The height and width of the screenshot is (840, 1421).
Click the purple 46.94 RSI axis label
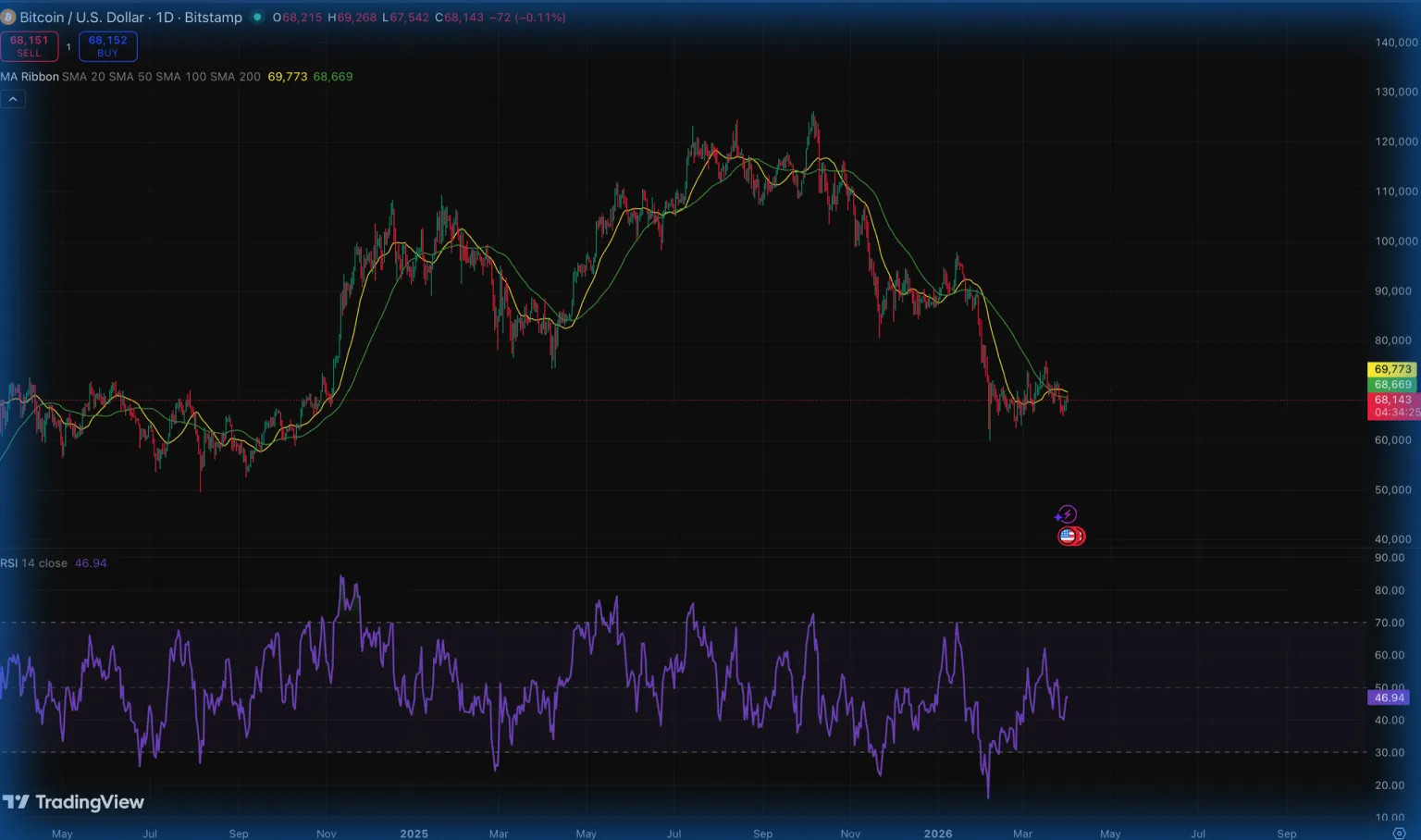pyautogui.click(x=1388, y=698)
